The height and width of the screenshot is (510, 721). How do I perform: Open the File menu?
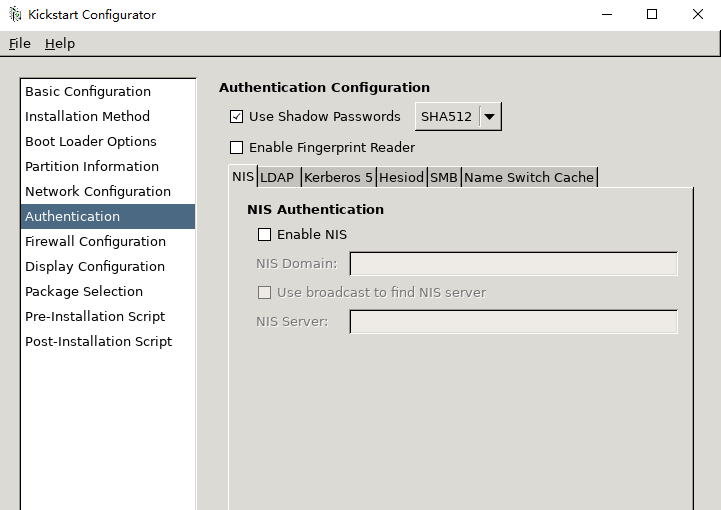[x=20, y=44]
